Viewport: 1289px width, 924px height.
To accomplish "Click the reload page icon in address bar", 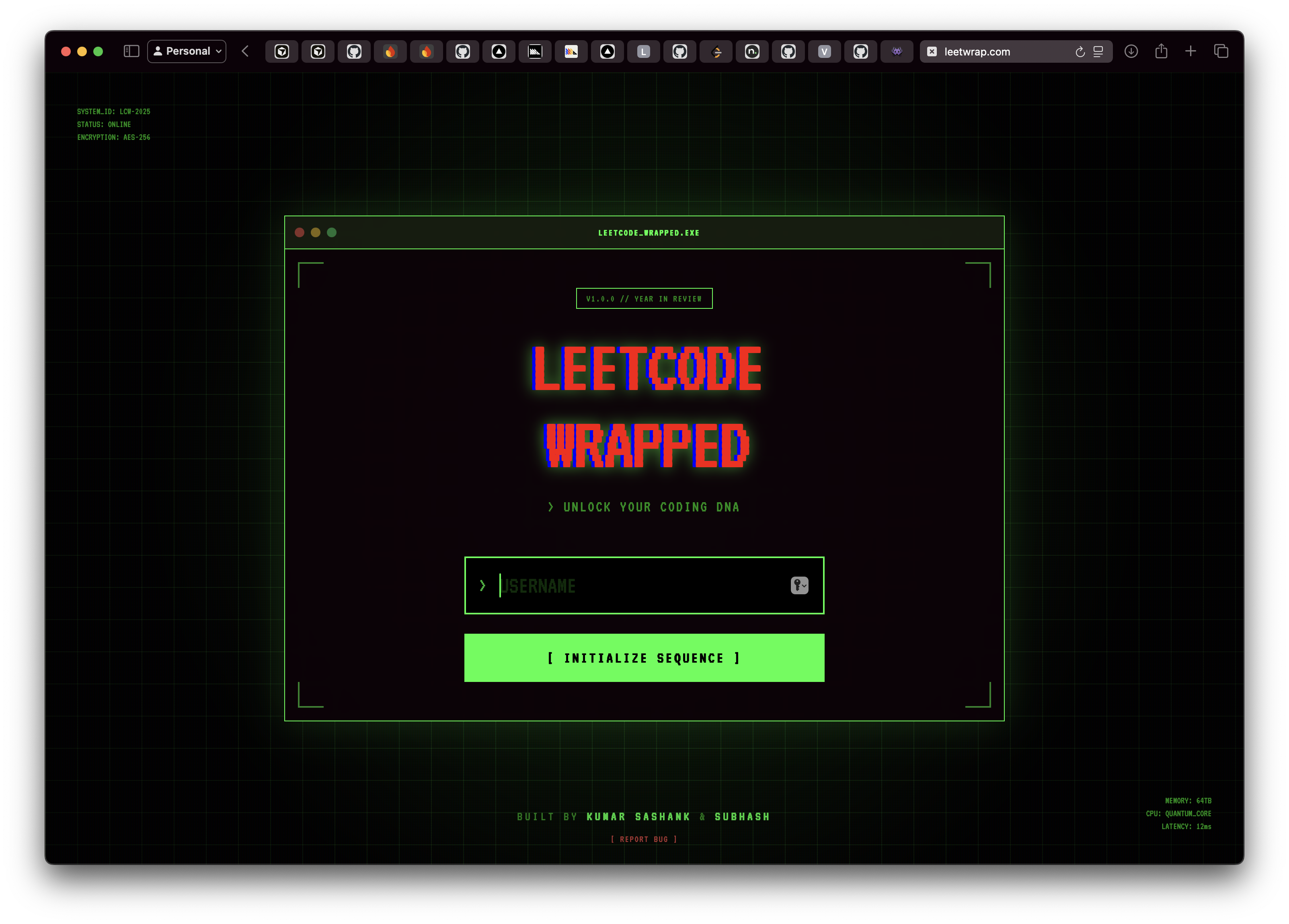I will (1080, 52).
